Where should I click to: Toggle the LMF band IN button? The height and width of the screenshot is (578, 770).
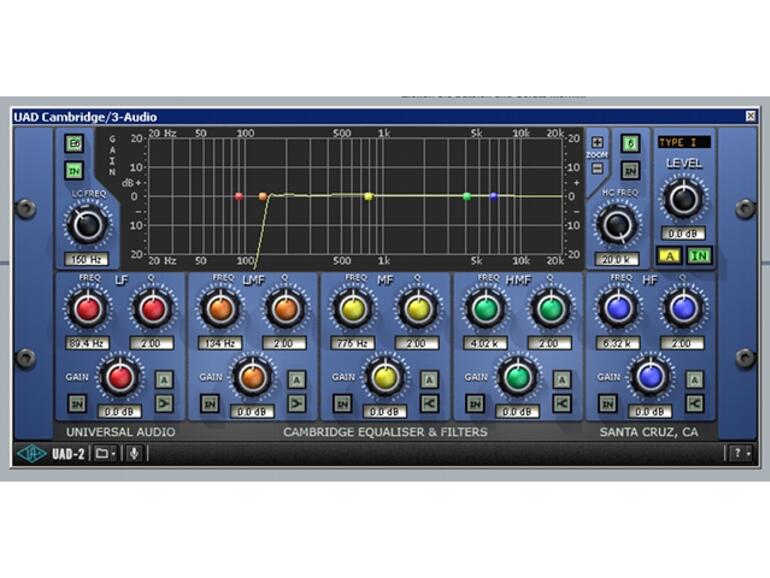pos(210,404)
